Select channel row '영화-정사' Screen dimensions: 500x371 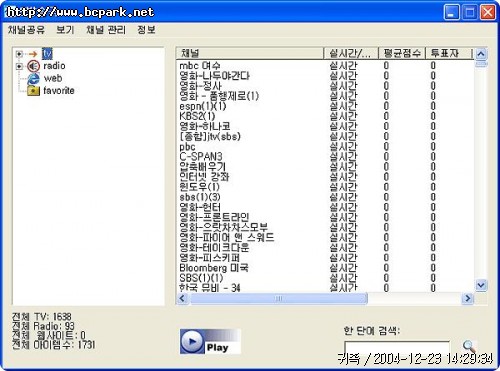(325, 86)
